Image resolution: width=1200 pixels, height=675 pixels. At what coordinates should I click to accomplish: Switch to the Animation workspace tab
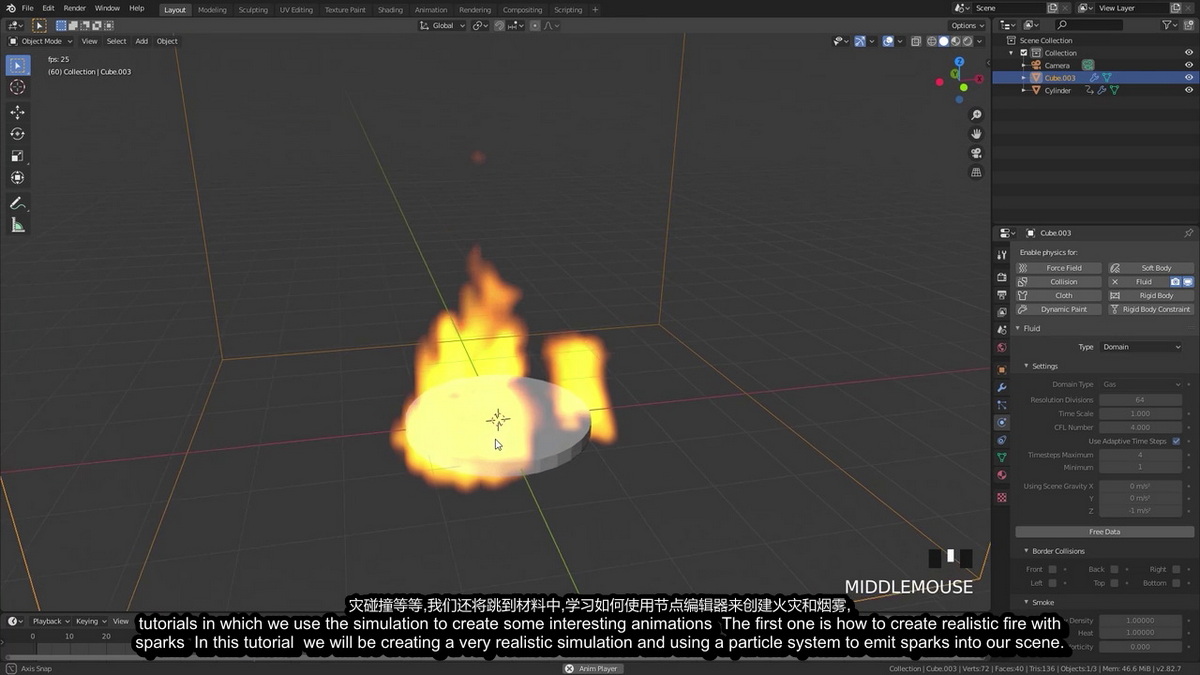pyautogui.click(x=431, y=9)
